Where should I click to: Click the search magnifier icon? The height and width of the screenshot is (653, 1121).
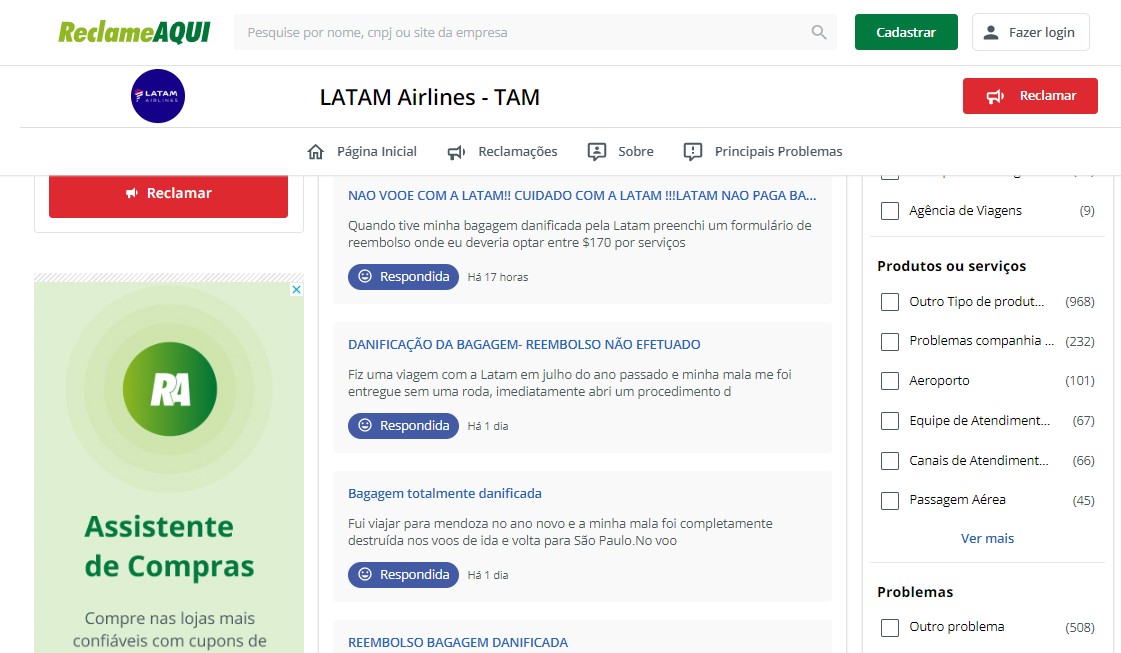point(819,32)
